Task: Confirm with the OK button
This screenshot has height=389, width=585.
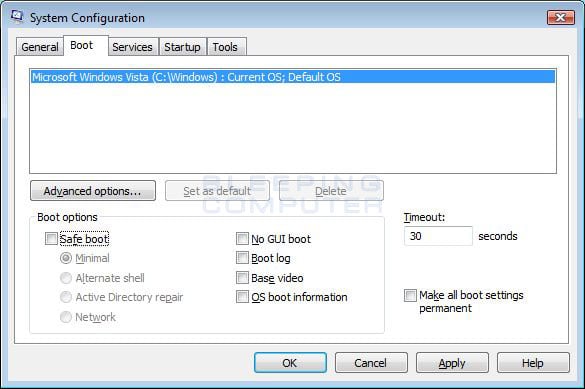Action: coord(290,363)
